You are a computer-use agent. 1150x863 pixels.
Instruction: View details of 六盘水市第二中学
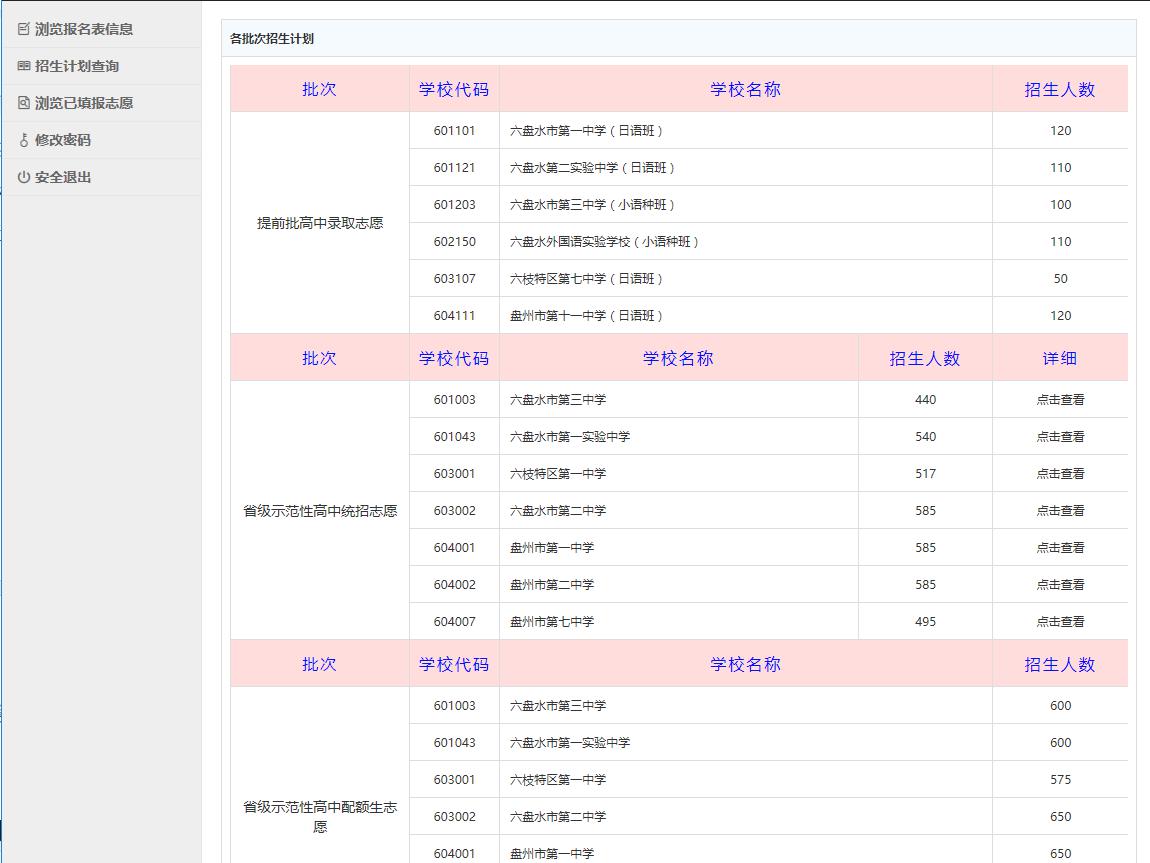pyautogui.click(x=1063, y=510)
